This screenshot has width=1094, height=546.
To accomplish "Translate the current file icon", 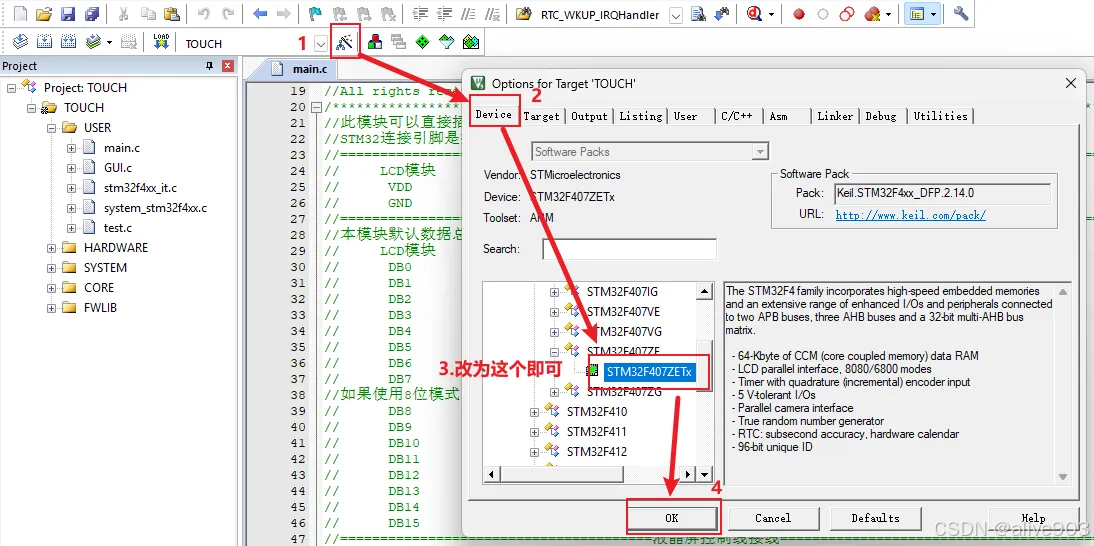I will (20, 42).
